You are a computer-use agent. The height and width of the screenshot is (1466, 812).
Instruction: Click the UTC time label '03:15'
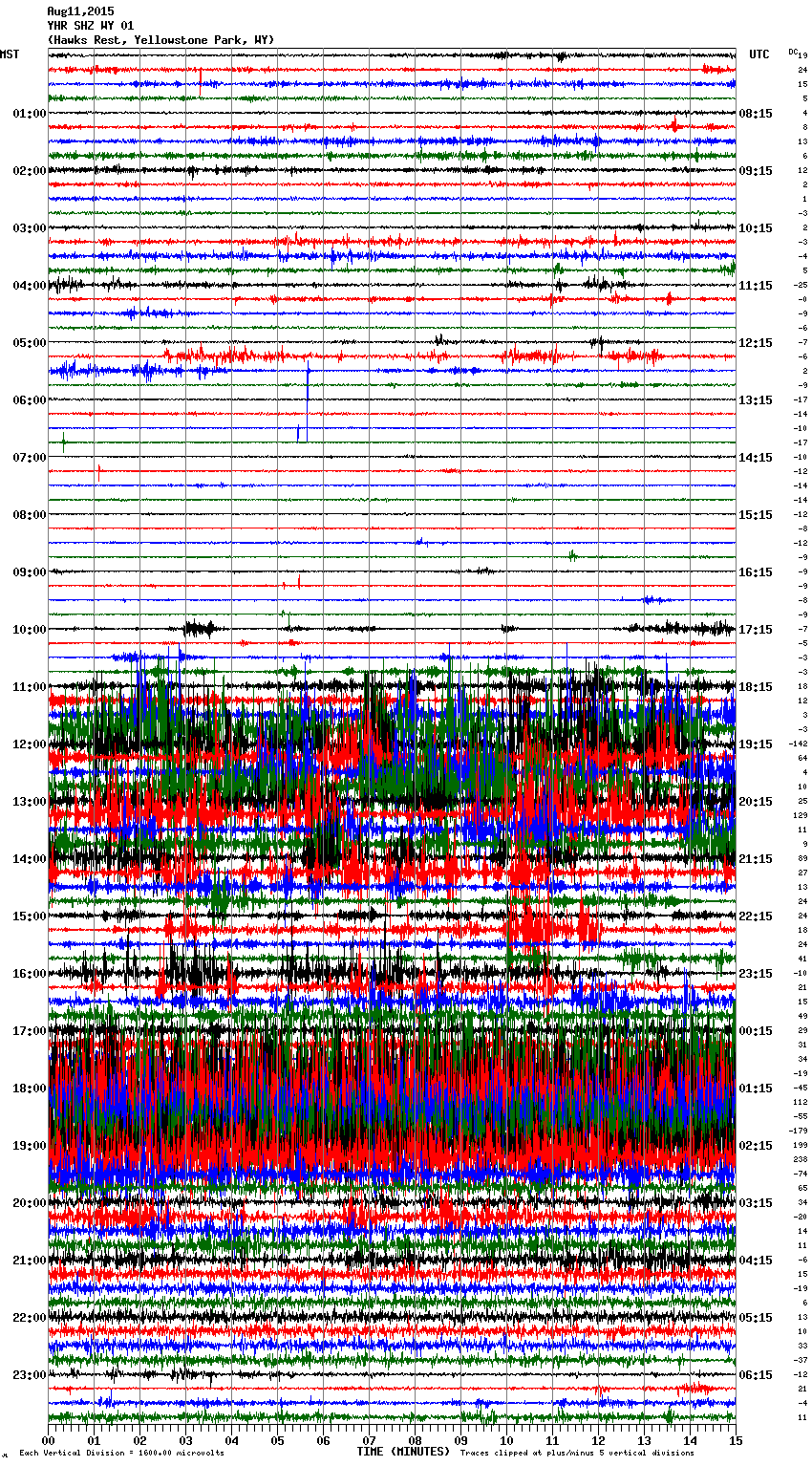click(x=756, y=1203)
